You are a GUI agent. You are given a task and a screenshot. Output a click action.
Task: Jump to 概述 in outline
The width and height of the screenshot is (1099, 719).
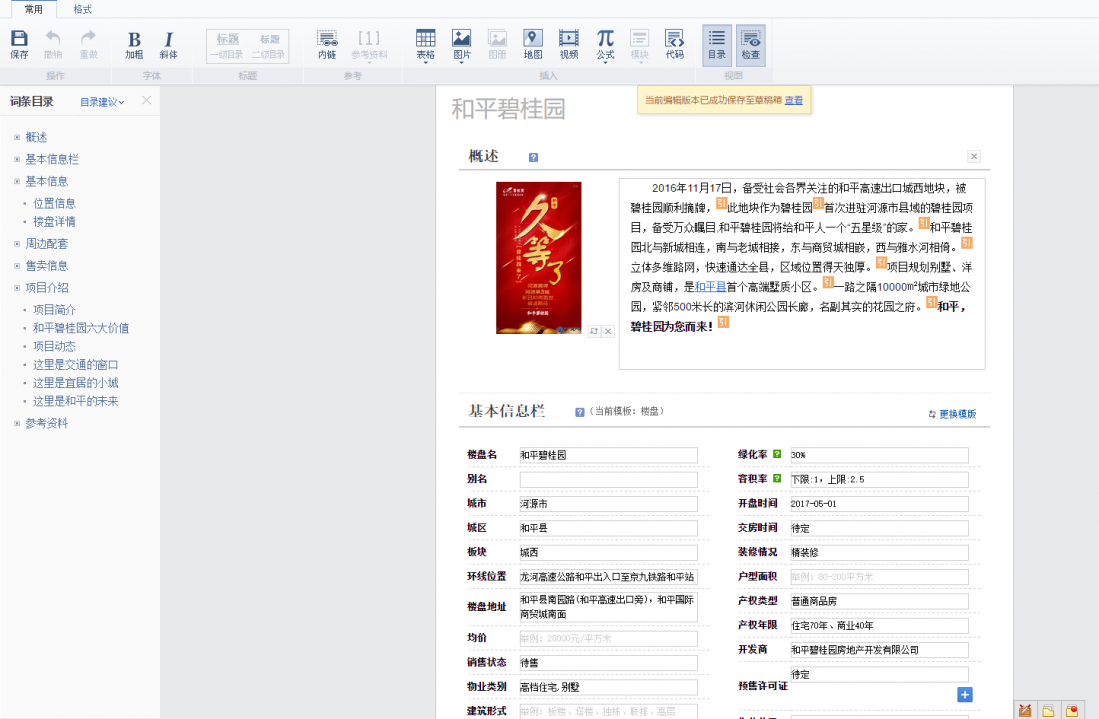pos(36,137)
